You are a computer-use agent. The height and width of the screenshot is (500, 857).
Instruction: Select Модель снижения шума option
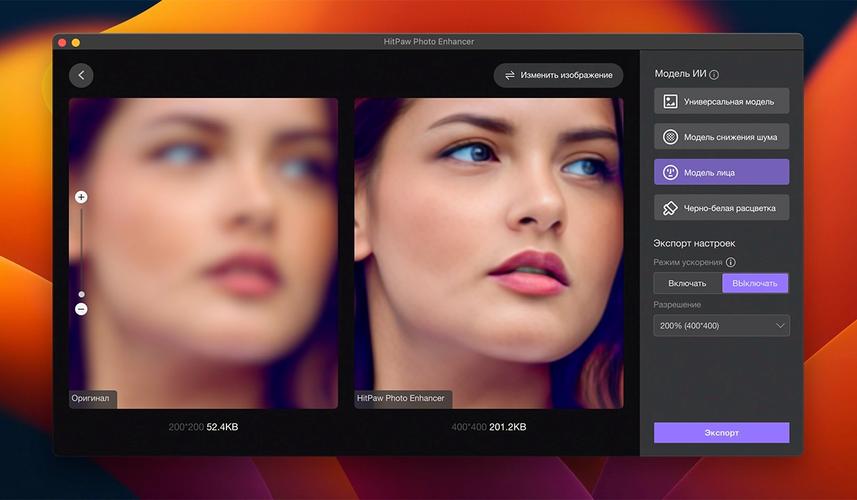click(x=721, y=137)
